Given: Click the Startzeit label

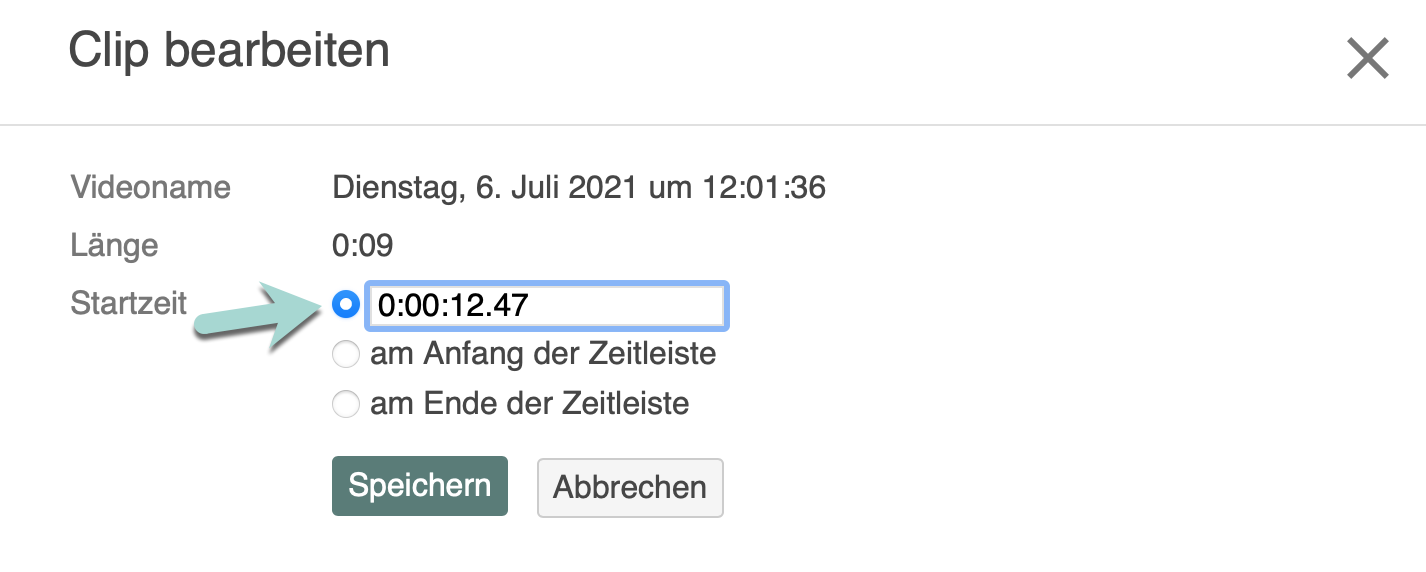Looking at the screenshot, I should click(128, 303).
